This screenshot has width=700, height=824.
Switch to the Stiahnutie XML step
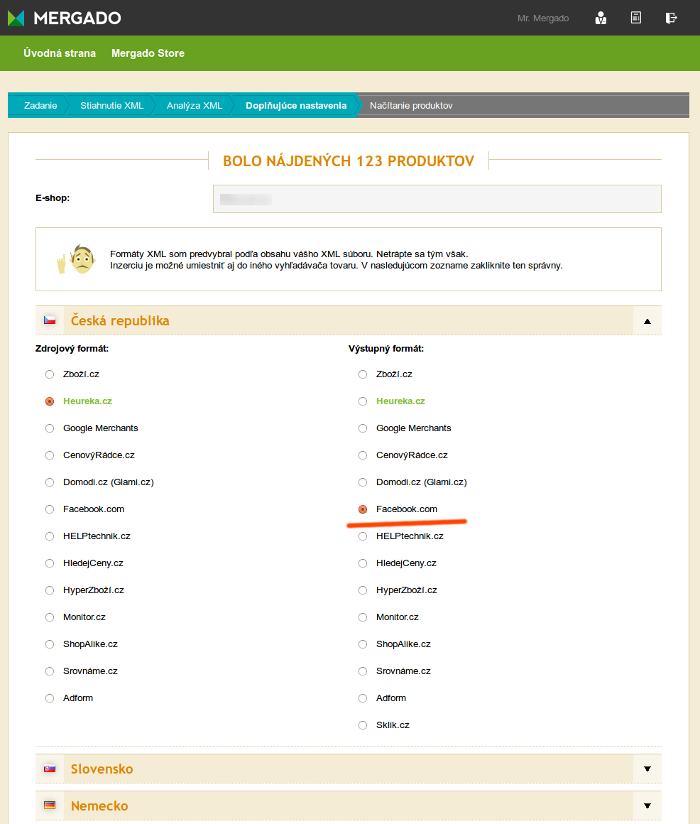click(x=111, y=106)
